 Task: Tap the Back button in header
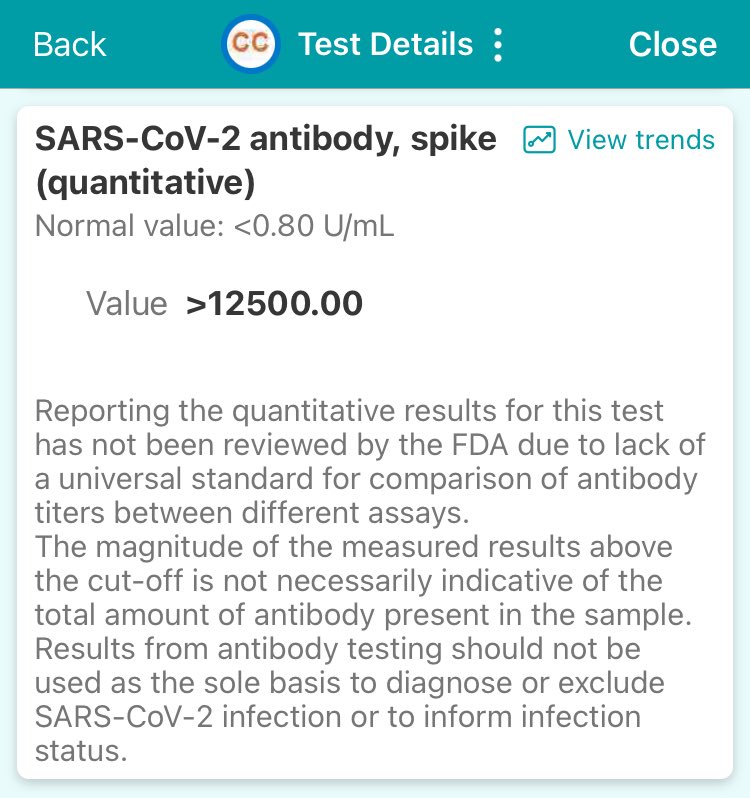[69, 44]
